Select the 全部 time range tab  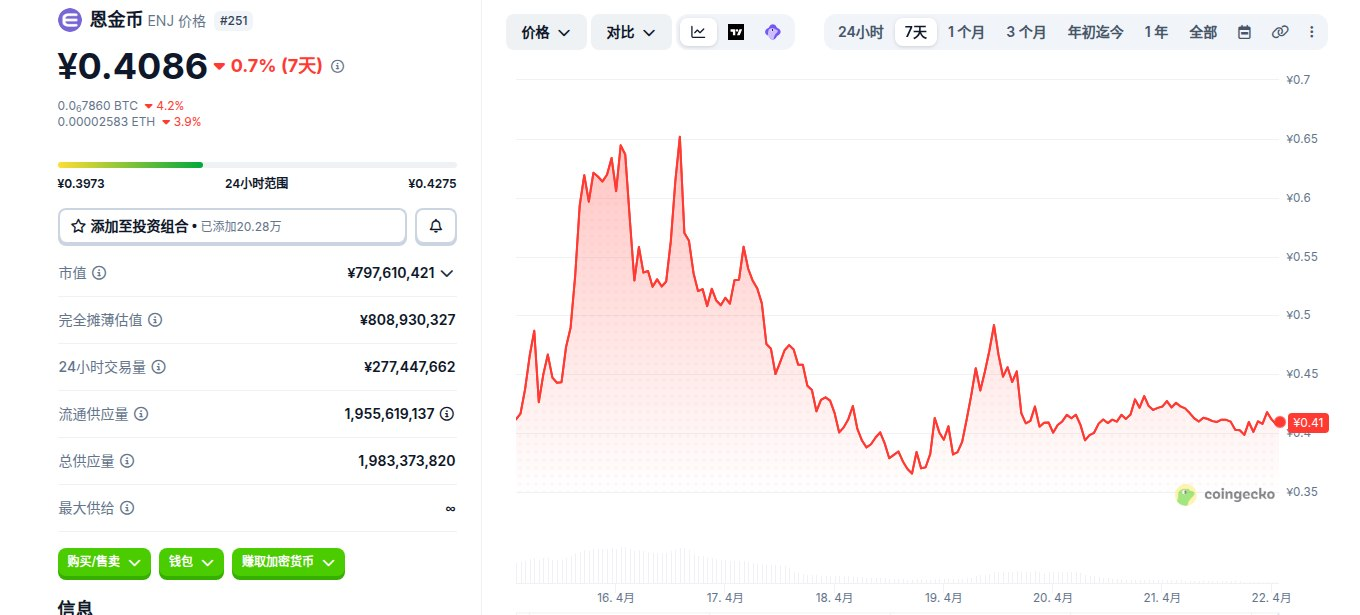pos(1203,32)
